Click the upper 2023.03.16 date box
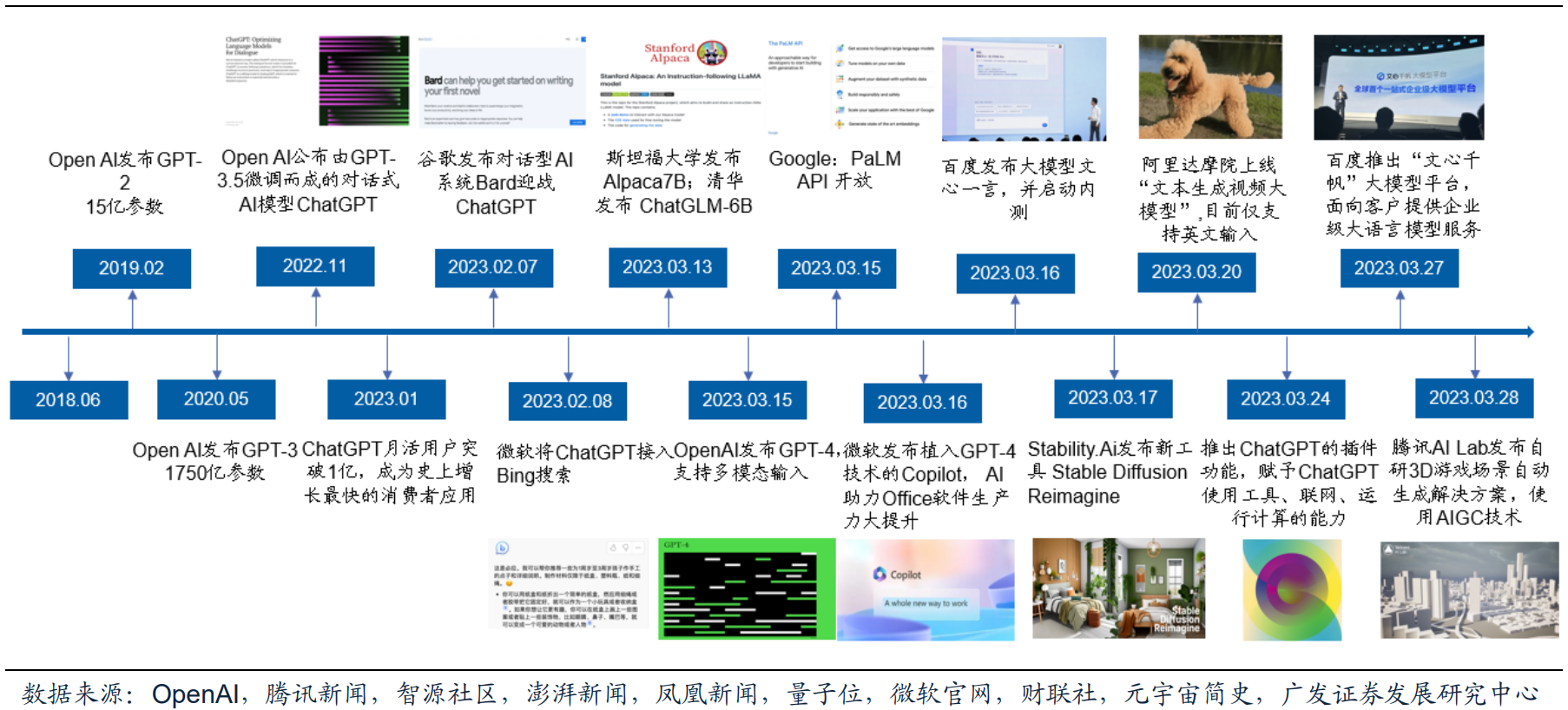 click(1015, 273)
